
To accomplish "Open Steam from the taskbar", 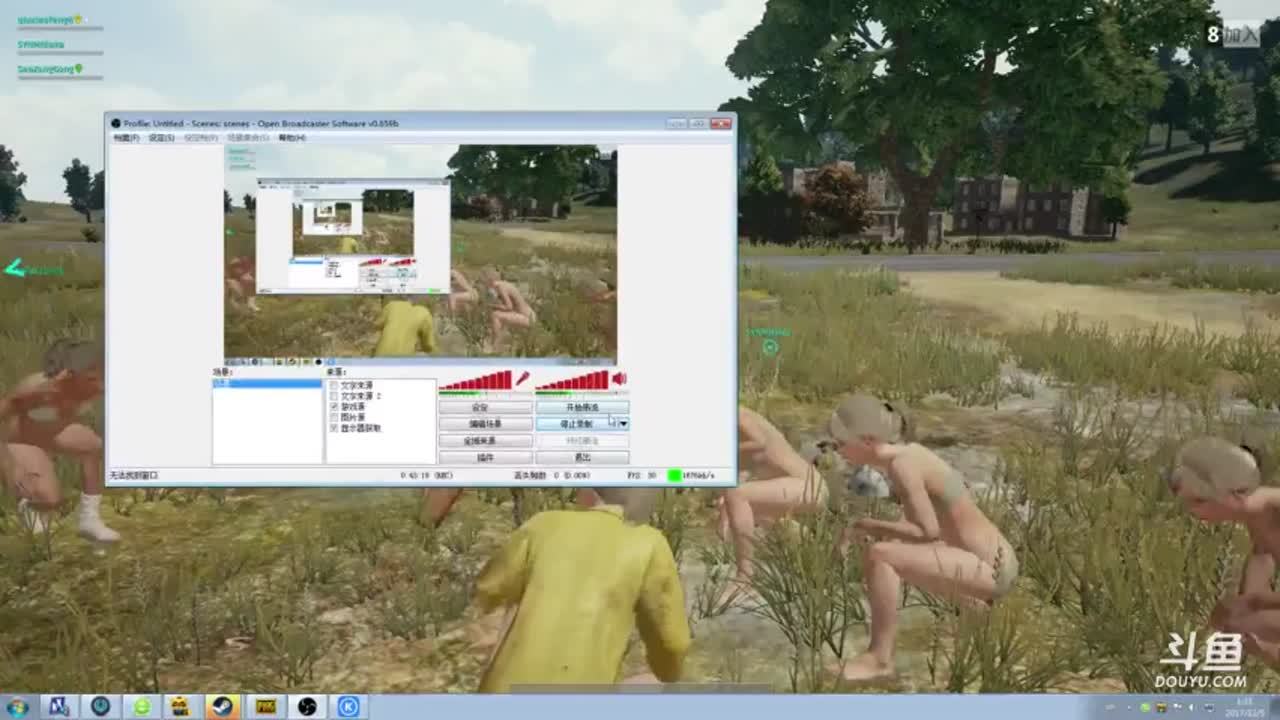I will pyautogui.click(x=221, y=706).
